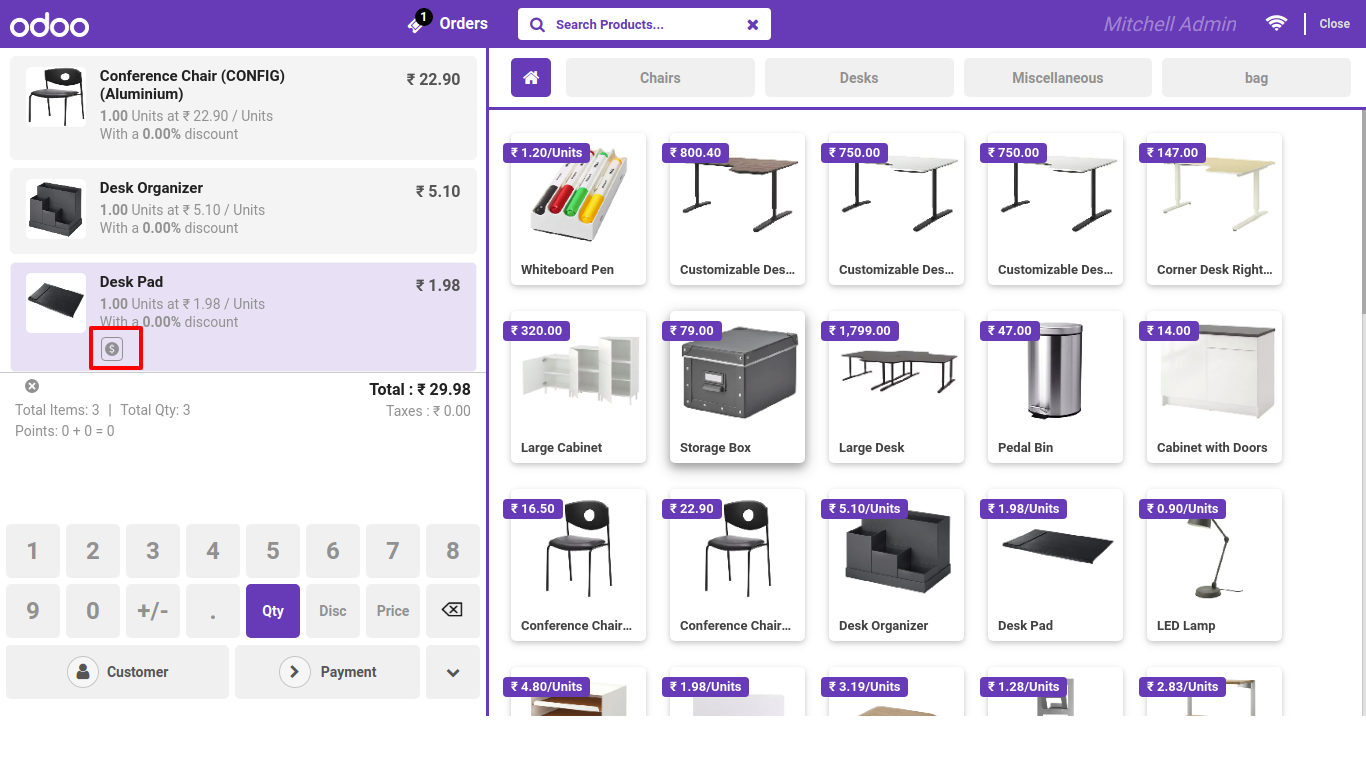The height and width of the screenshot is (768, 1366).
Task: Click numpad key 9
Action: coord(33,610)
